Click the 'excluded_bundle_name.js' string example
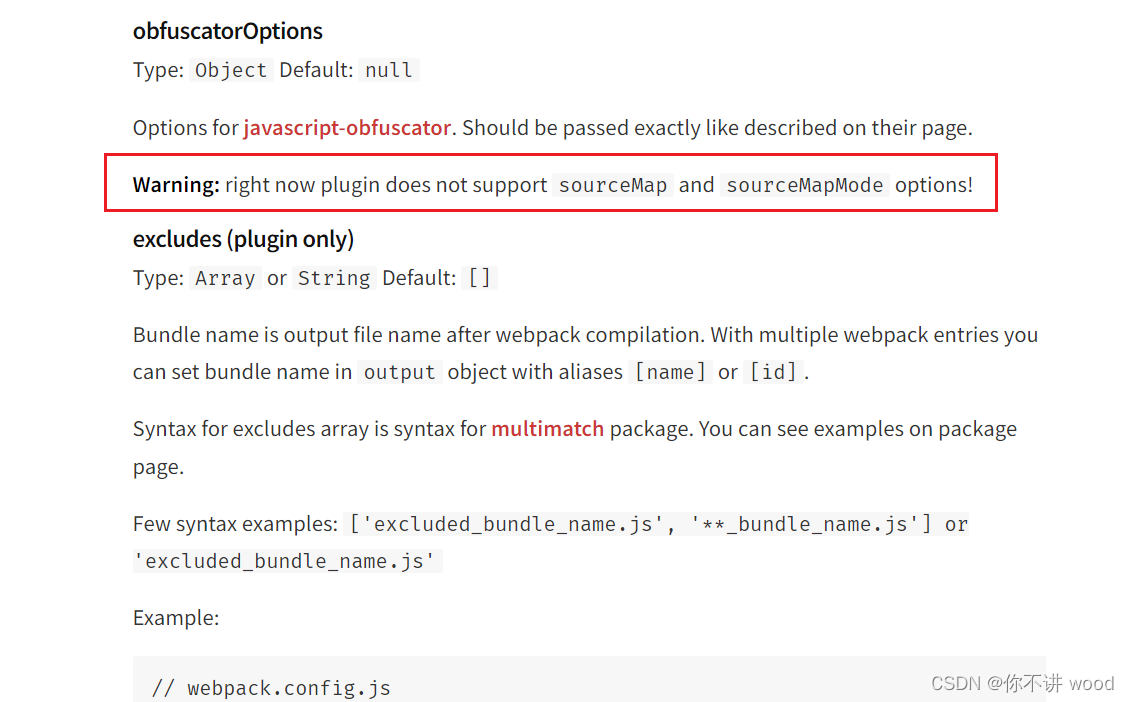The height and width of the screenshot is (702, 1129). tap(288, 561)
